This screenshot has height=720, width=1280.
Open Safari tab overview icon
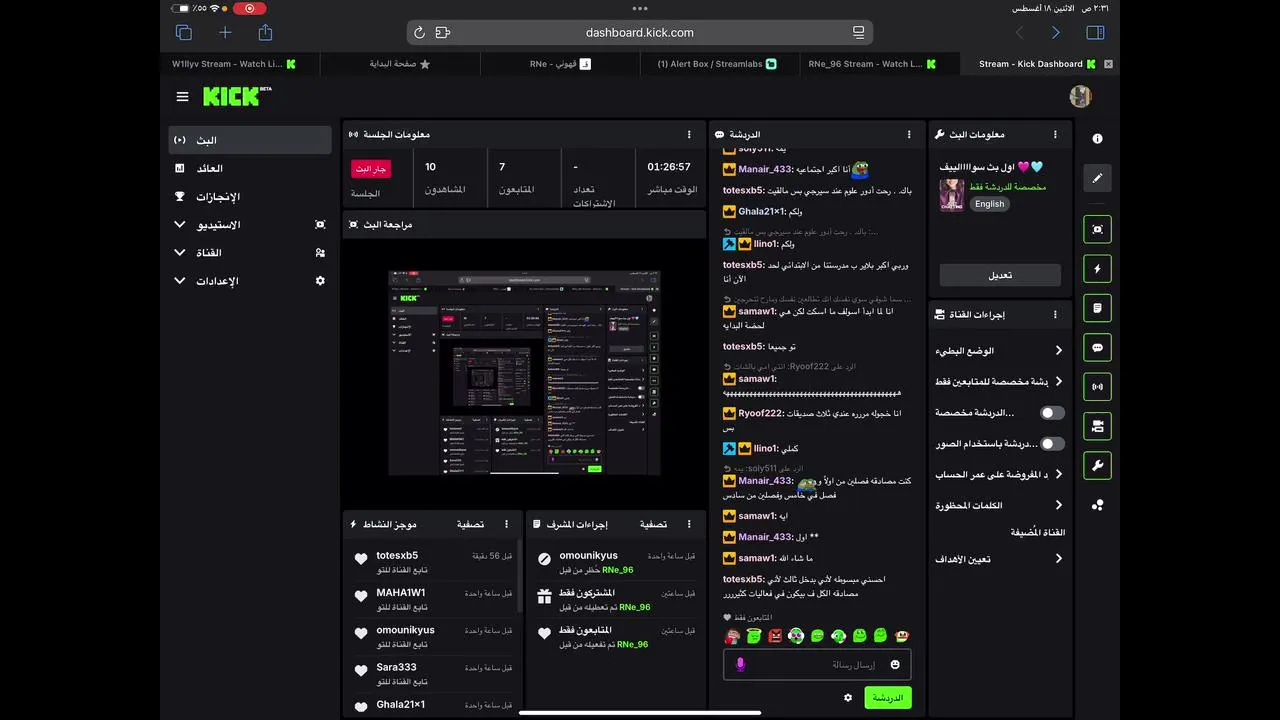[184, 33]
